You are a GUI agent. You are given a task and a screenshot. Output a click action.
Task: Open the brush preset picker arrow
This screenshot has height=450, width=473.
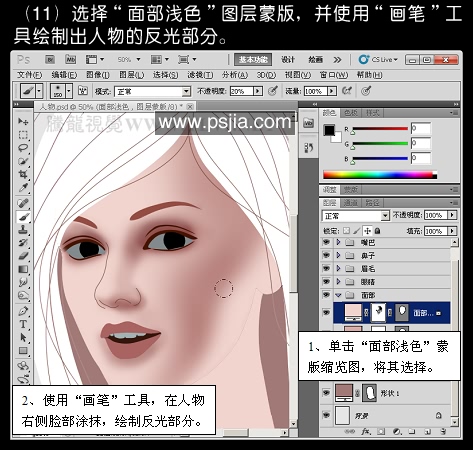coord(69,91)
